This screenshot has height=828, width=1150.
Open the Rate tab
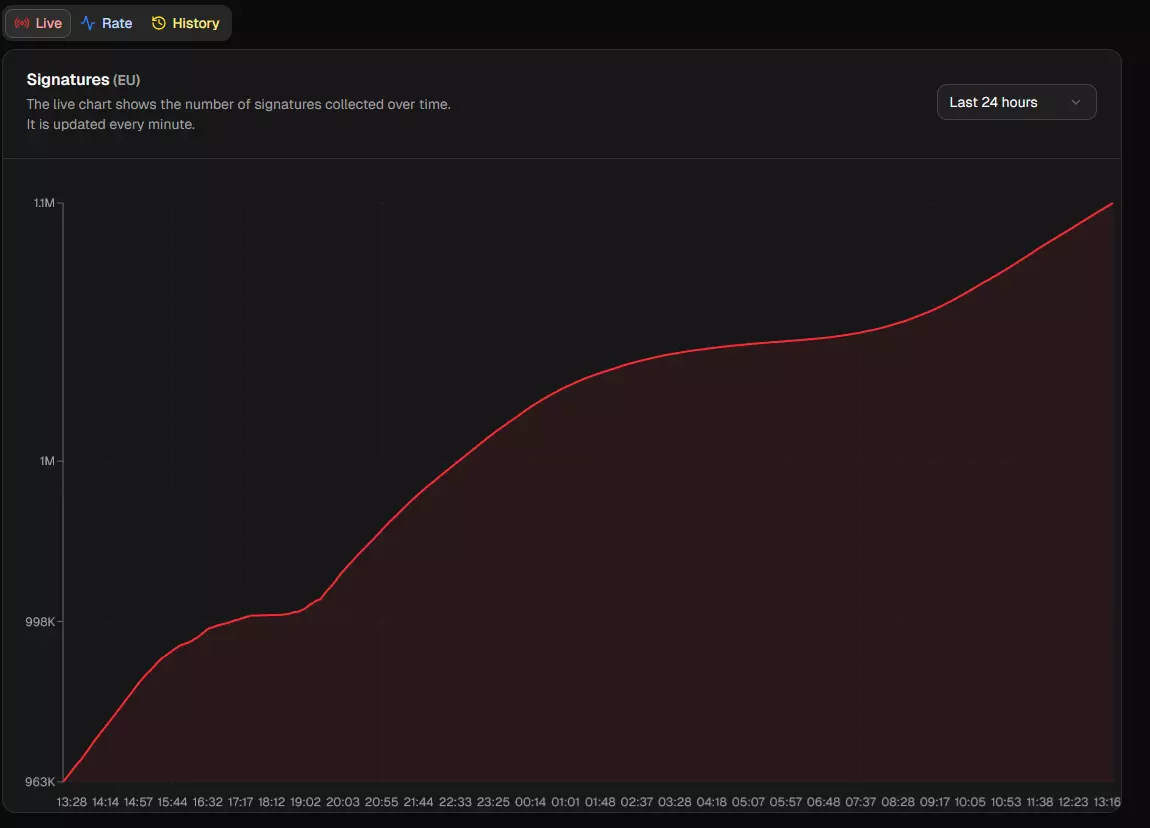tap(107, 23)
